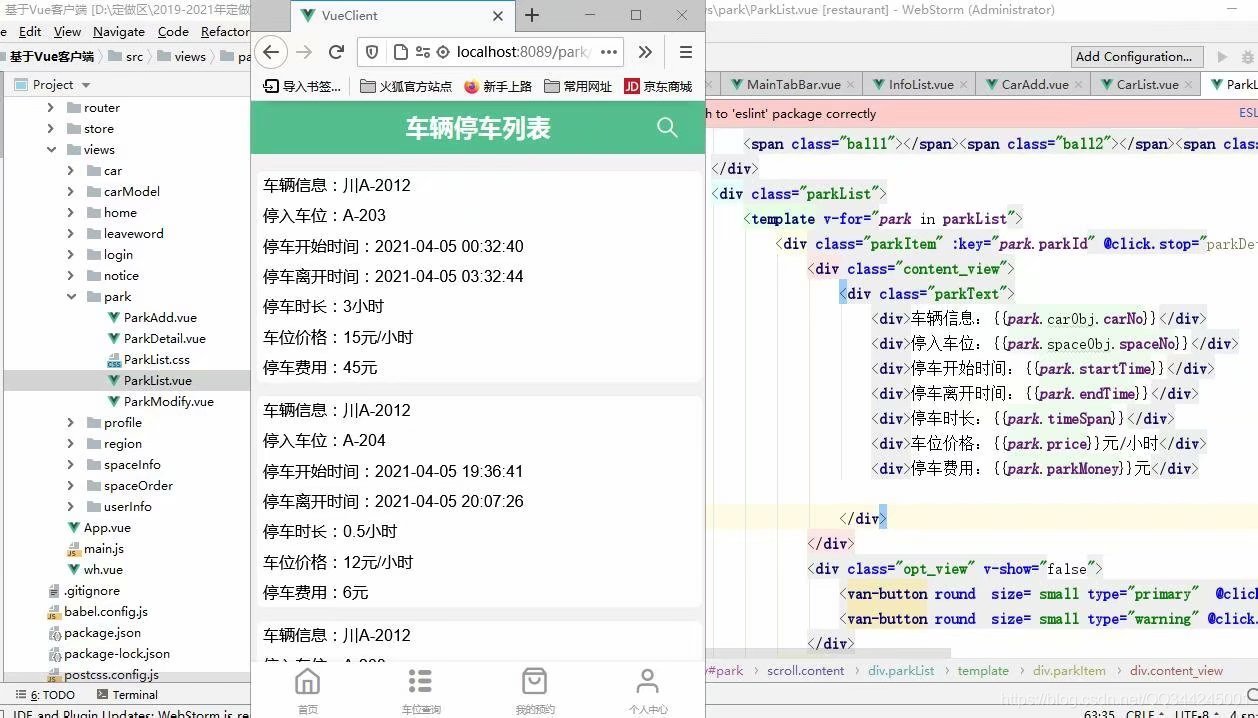Click the .gitignore file
The width and height of the screenshot is (1258, 718).
(83, 590)
